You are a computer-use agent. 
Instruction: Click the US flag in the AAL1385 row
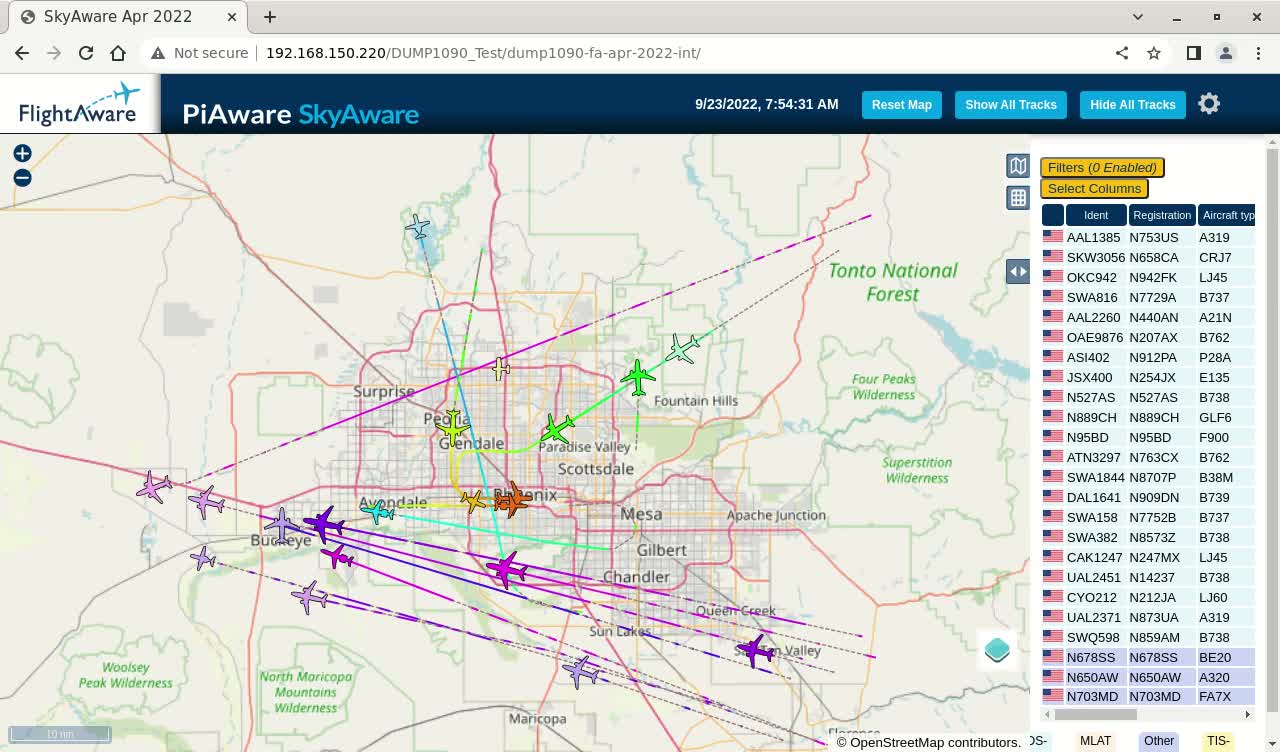[x=1053, y=237]
